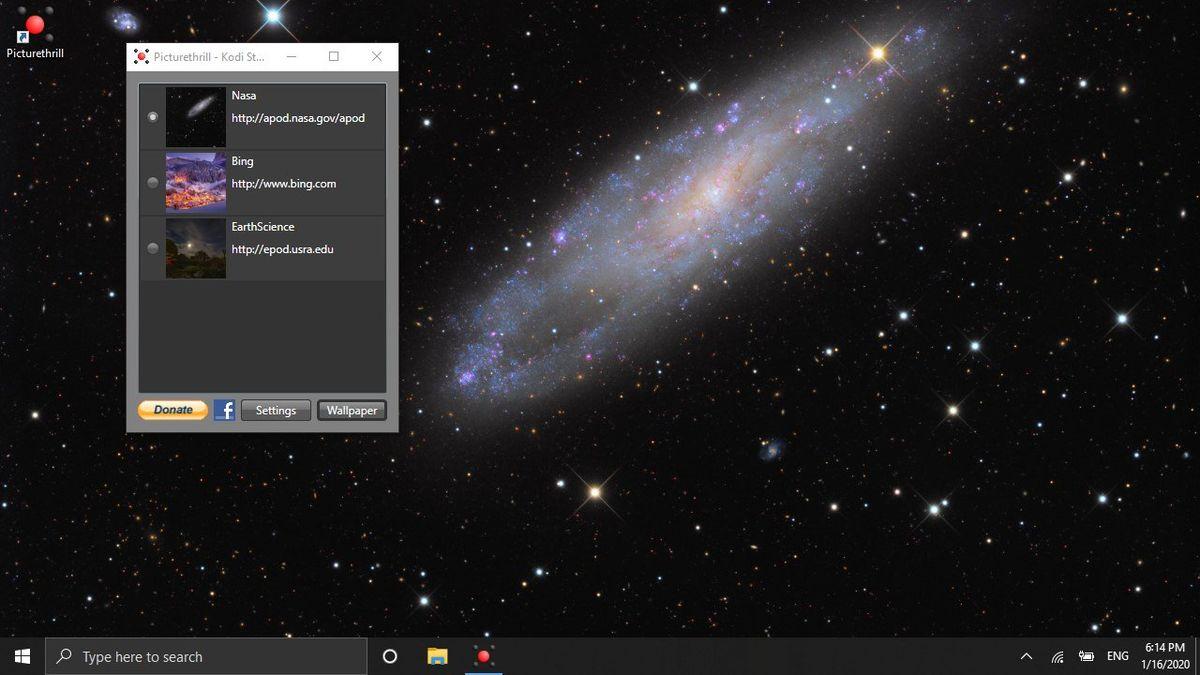Viewport: 1200px width, 675px height.
Task: Maximize the Picturethrill window
Action: [334, 57]
